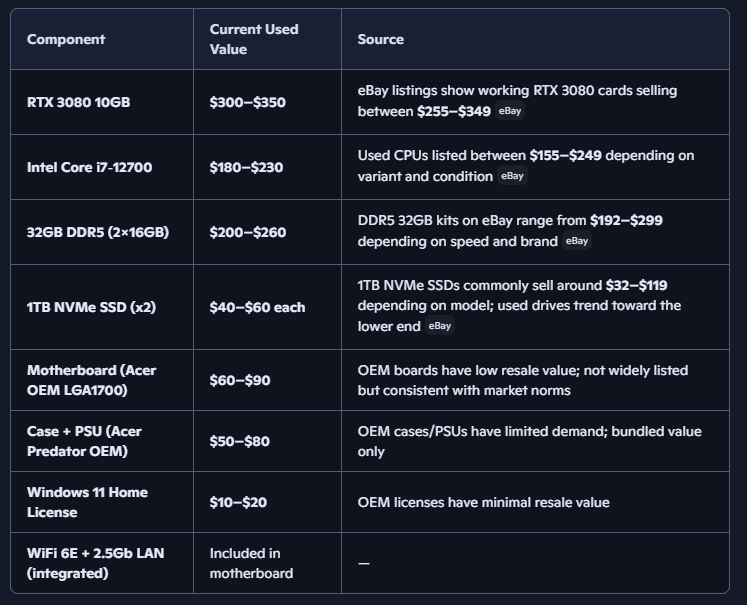Open the eBay citation in the DDR5 row
The height and width of the screenshot is (605, 747).
tap(577, 241)
